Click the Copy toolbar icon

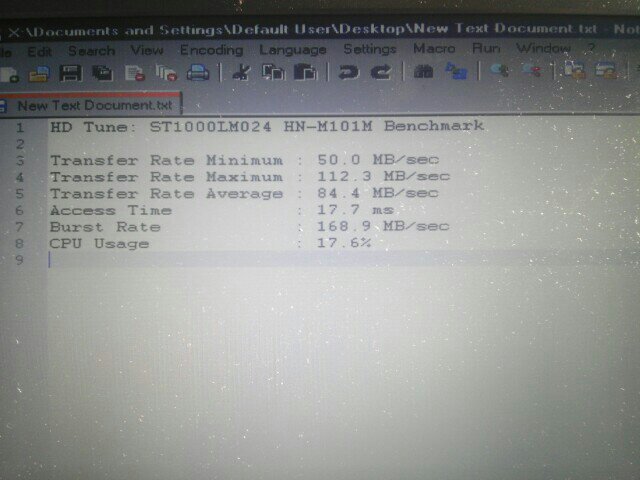(273, 72)
